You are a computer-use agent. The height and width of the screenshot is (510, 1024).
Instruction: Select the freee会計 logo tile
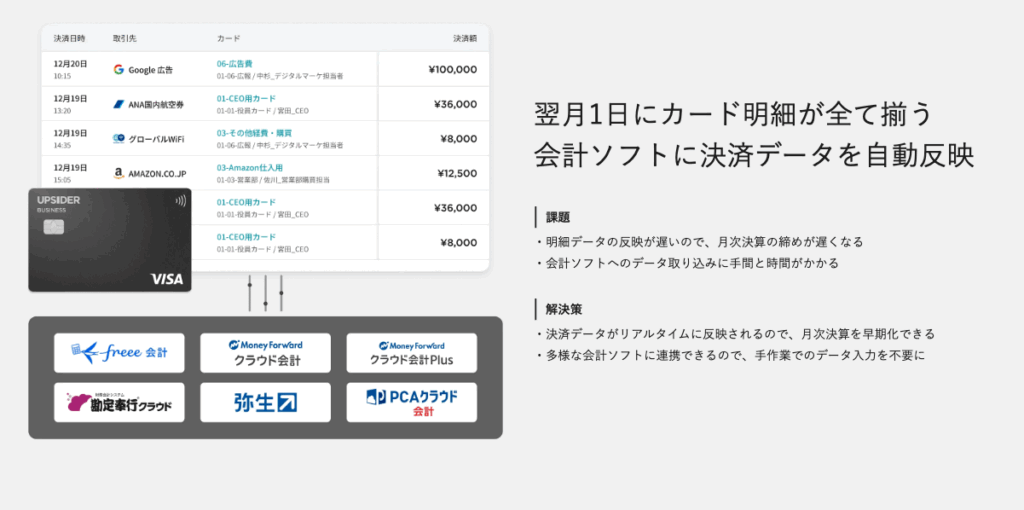tap(119, 353)
